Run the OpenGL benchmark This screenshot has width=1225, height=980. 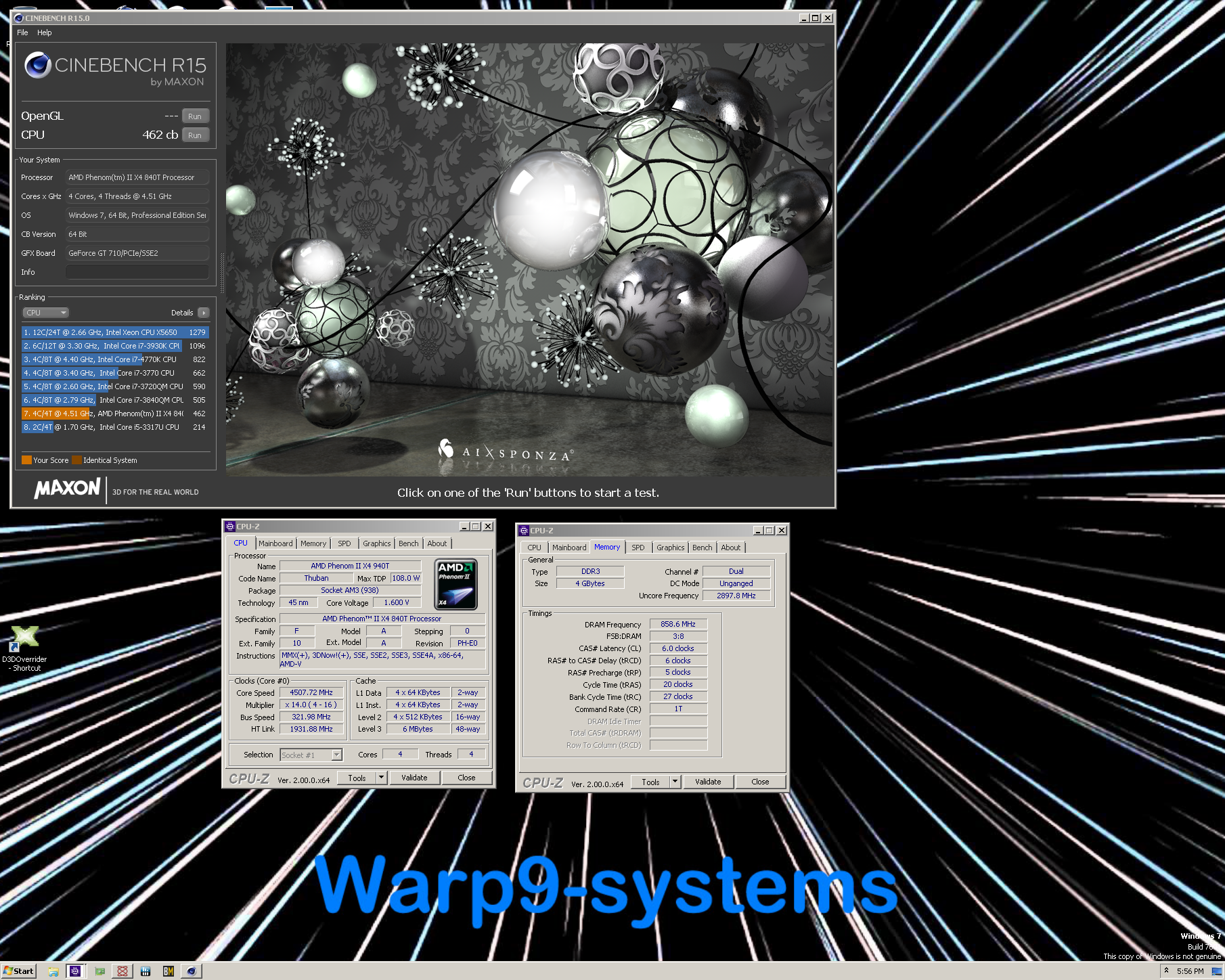click(195, 116)
